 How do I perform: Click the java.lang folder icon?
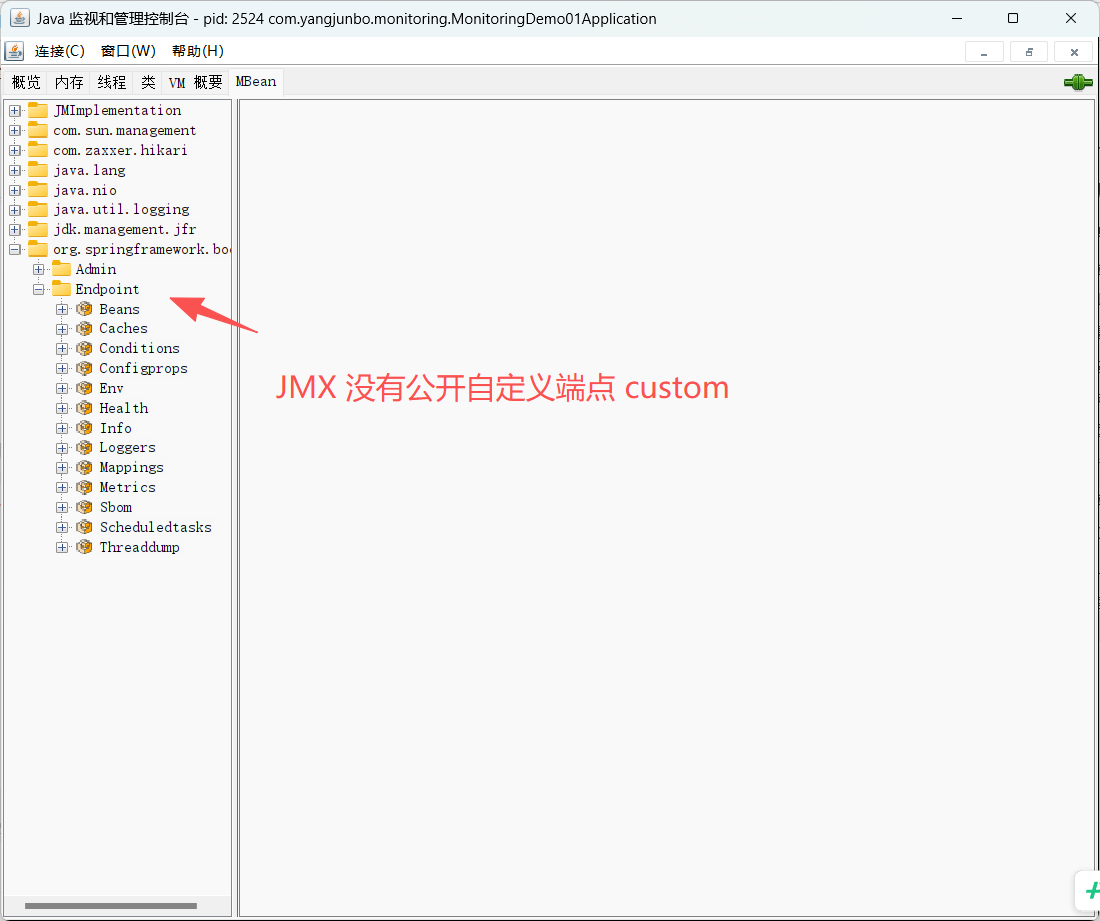(x=38, y=170)
